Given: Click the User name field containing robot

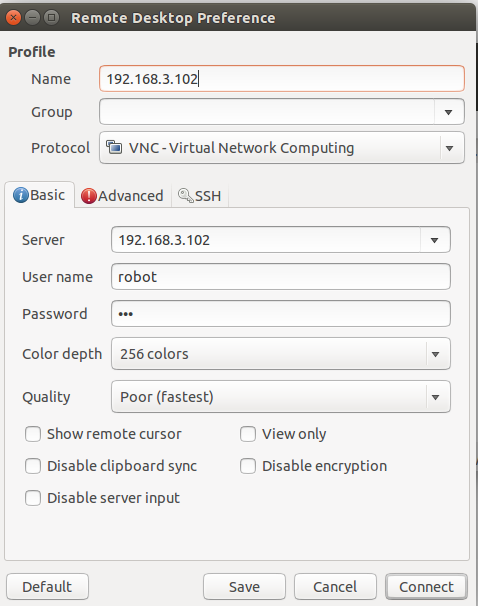Looking at the screenshot, I should coord(281,277).
